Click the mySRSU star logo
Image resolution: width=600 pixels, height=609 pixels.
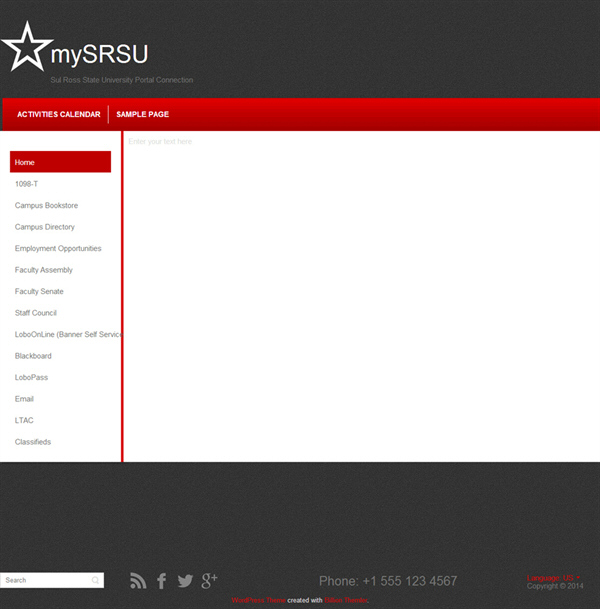(x=27, y=47)
